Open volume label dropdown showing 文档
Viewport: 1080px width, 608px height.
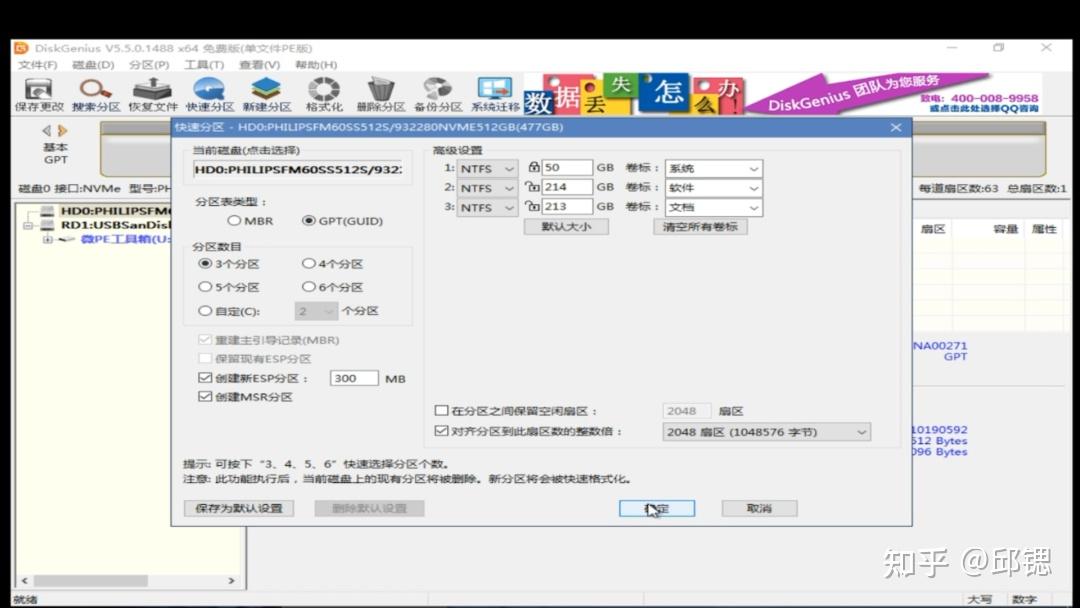point(714,207)
